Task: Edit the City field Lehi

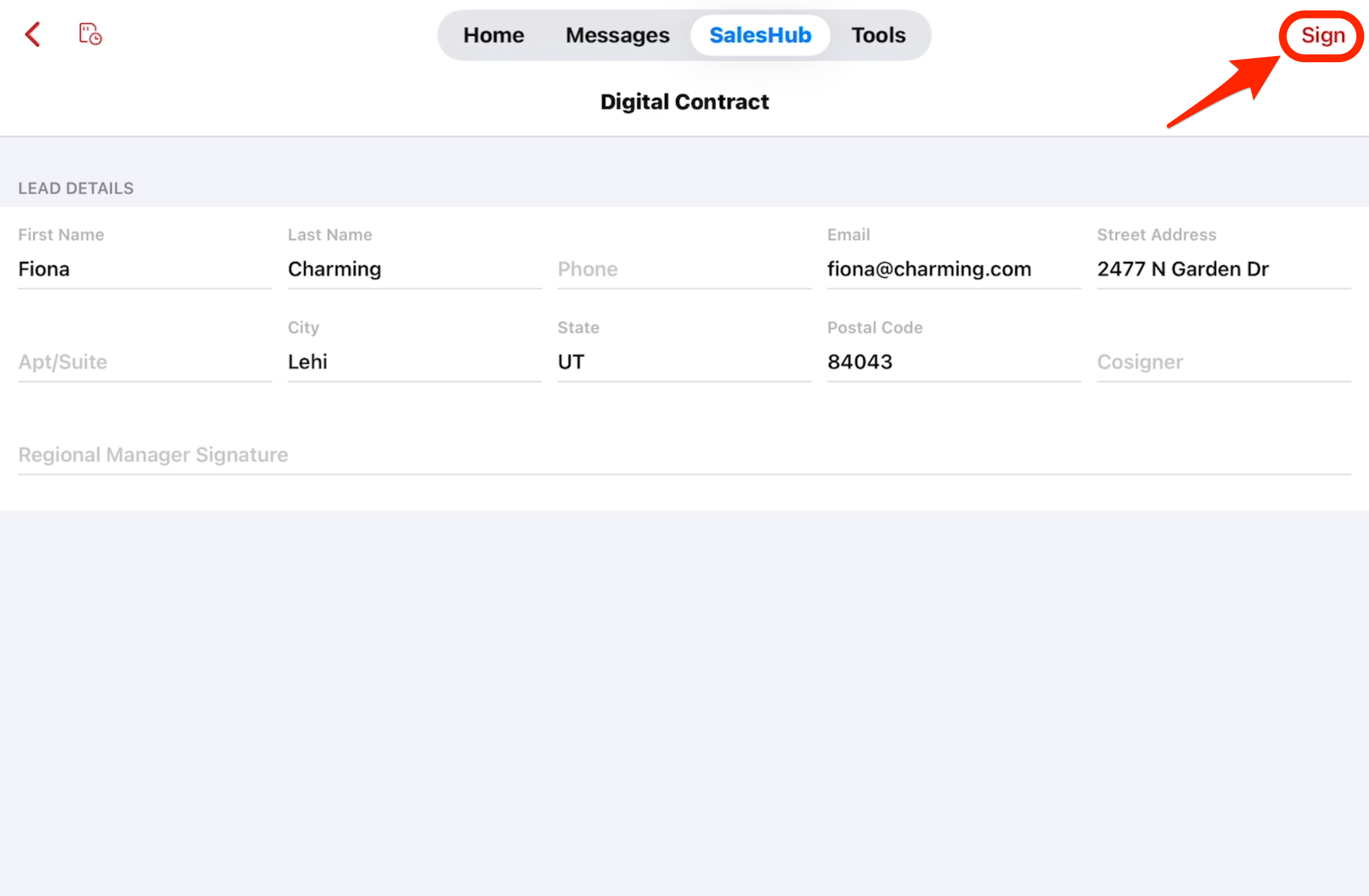Action: [x=413, y=362]
